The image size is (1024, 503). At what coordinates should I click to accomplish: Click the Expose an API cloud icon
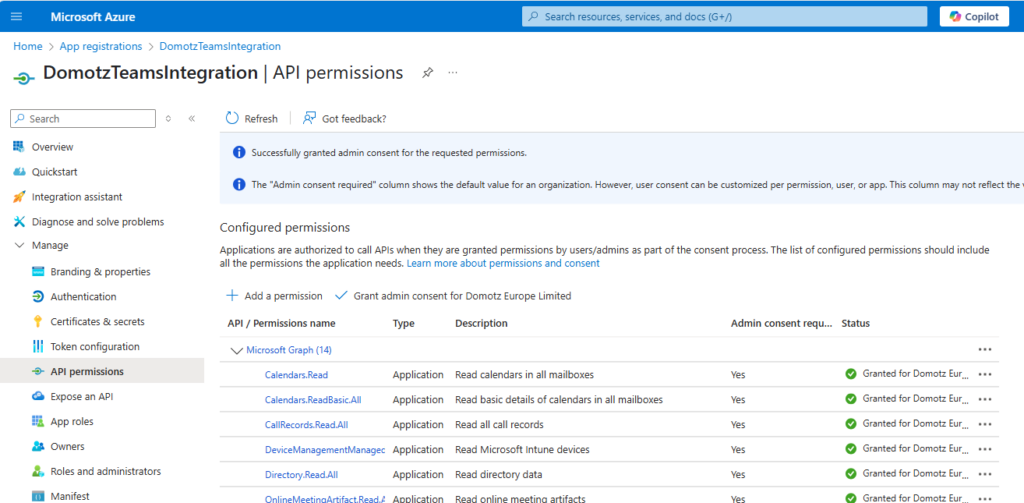(x=38, y=397)
